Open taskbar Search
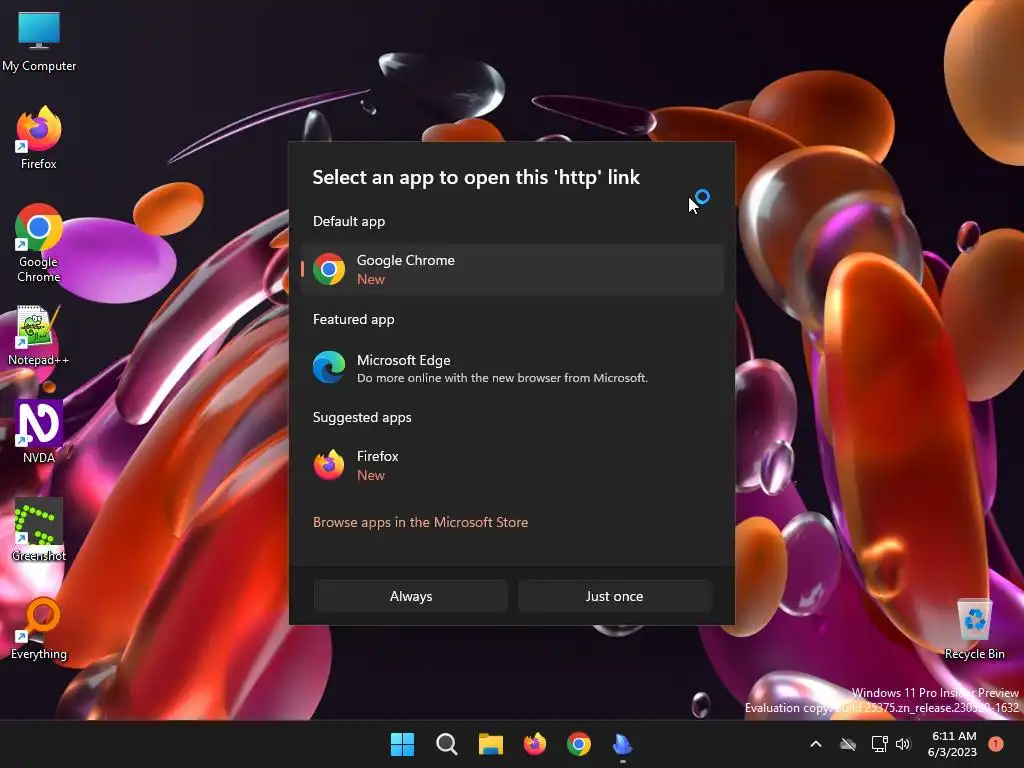Viewport: 1024px width, 768px height. click(x=447, y=744)
